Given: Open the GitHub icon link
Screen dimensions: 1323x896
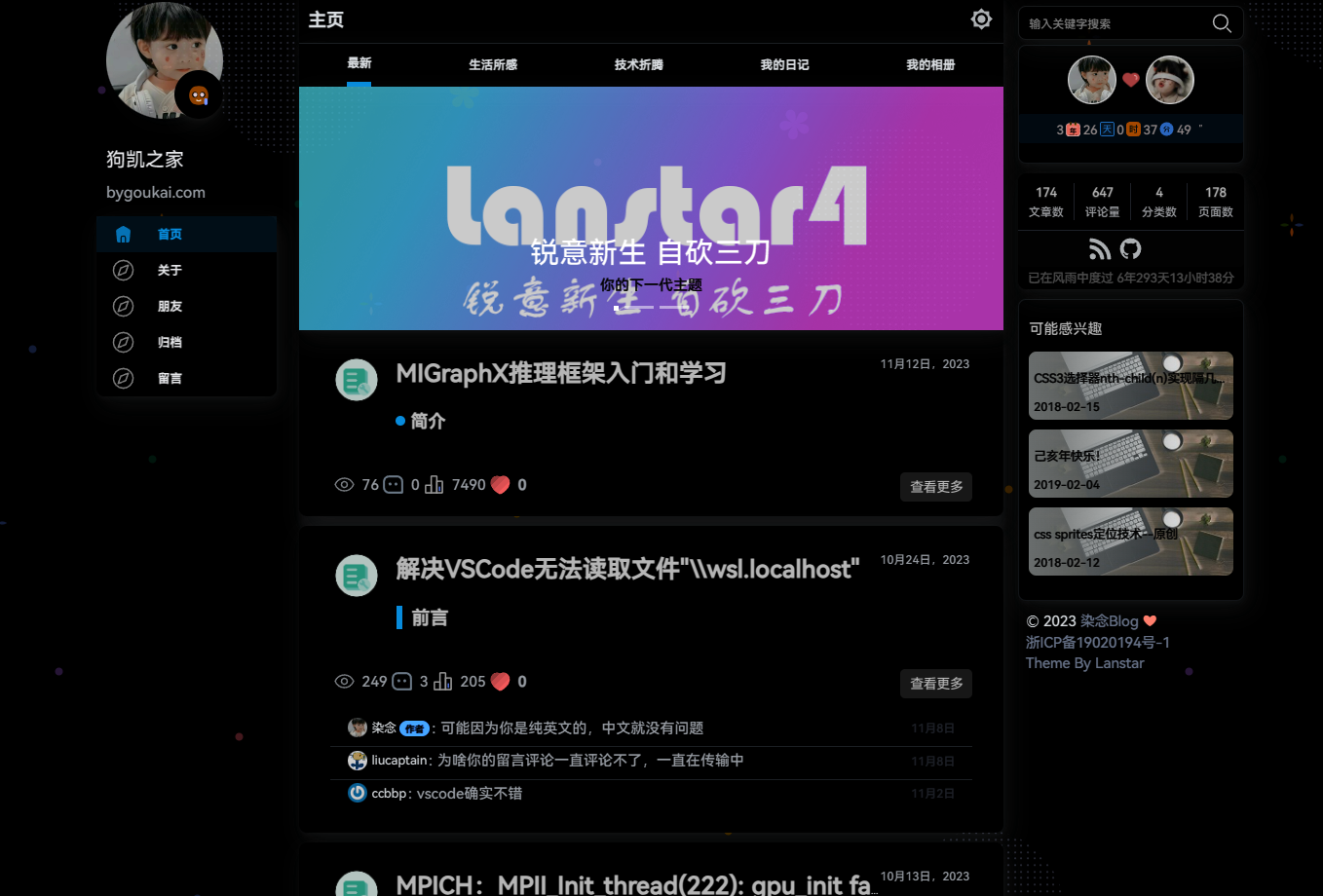Looking at the screenshot, I should pyautogui.click(x=1130, y=249).
